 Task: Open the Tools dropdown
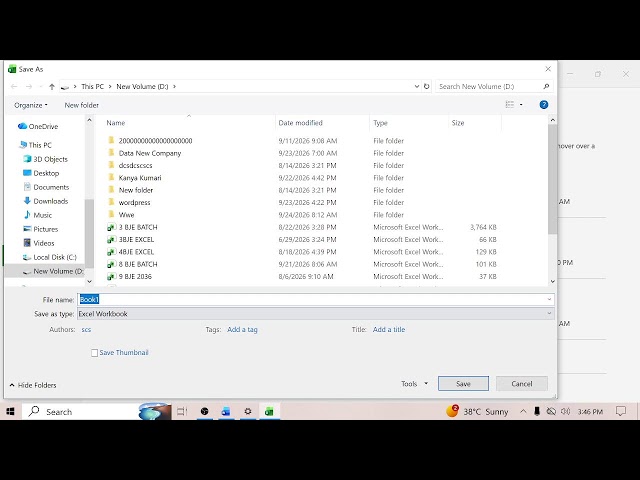414,384
